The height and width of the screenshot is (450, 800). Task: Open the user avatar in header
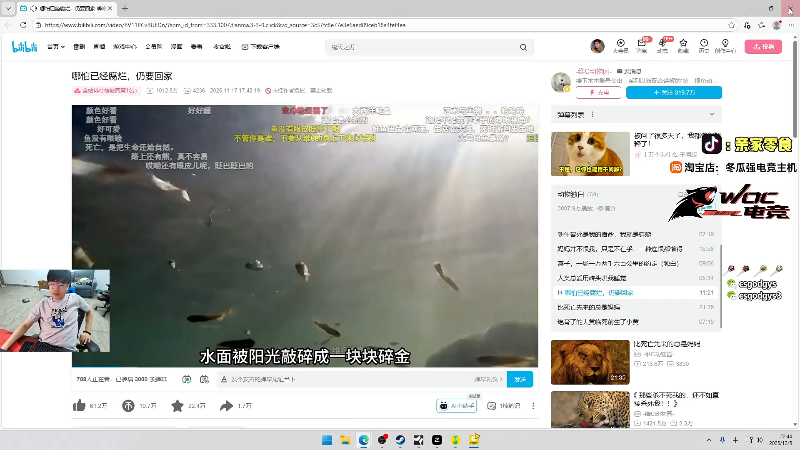(597, 46)
